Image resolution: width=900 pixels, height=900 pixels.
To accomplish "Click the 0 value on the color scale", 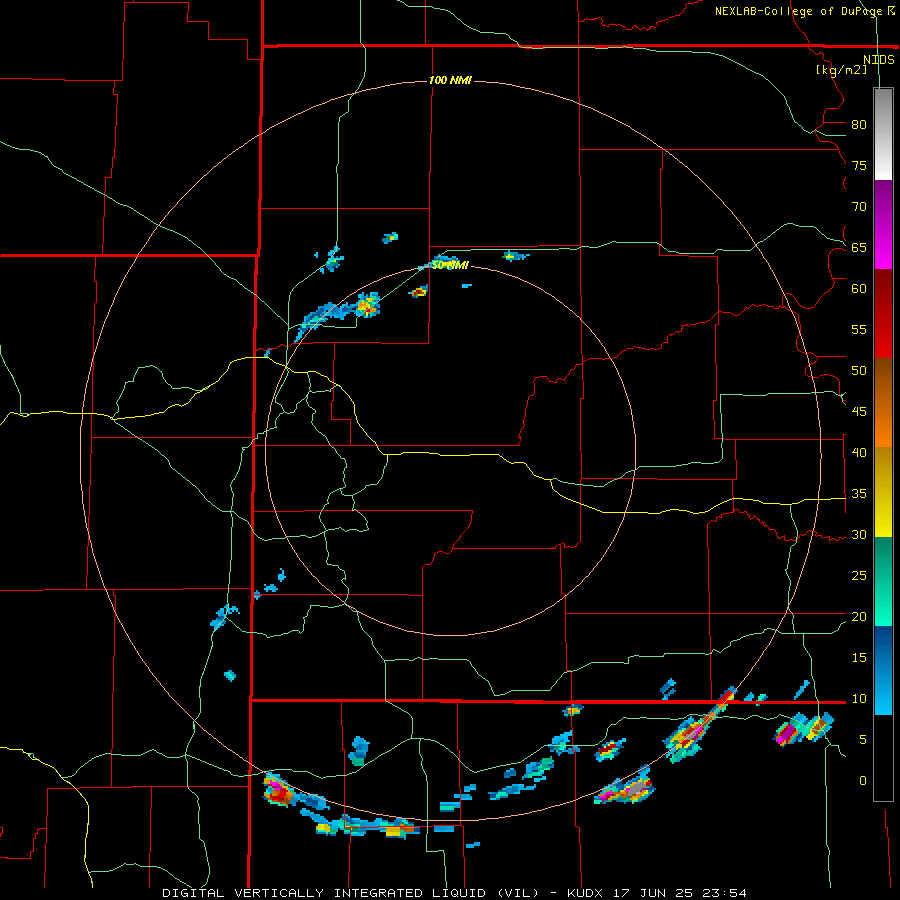I will [x=863, y=781].
